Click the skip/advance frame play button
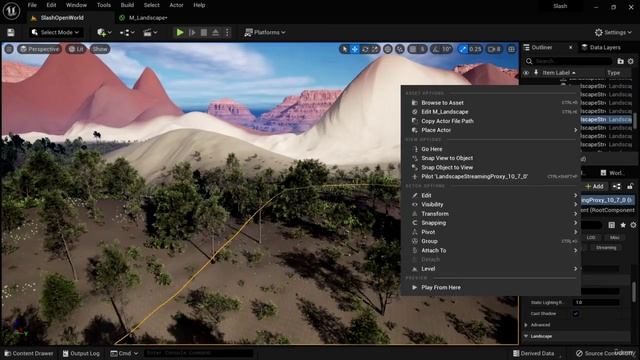640x360 pixels. pos(192,32)
